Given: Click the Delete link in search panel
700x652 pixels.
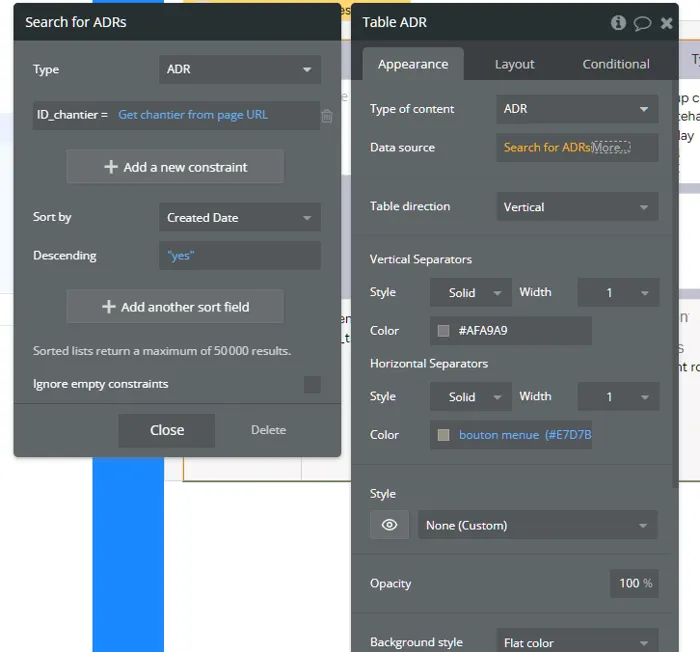Looking at the screenshot, I should pos(268,430).
